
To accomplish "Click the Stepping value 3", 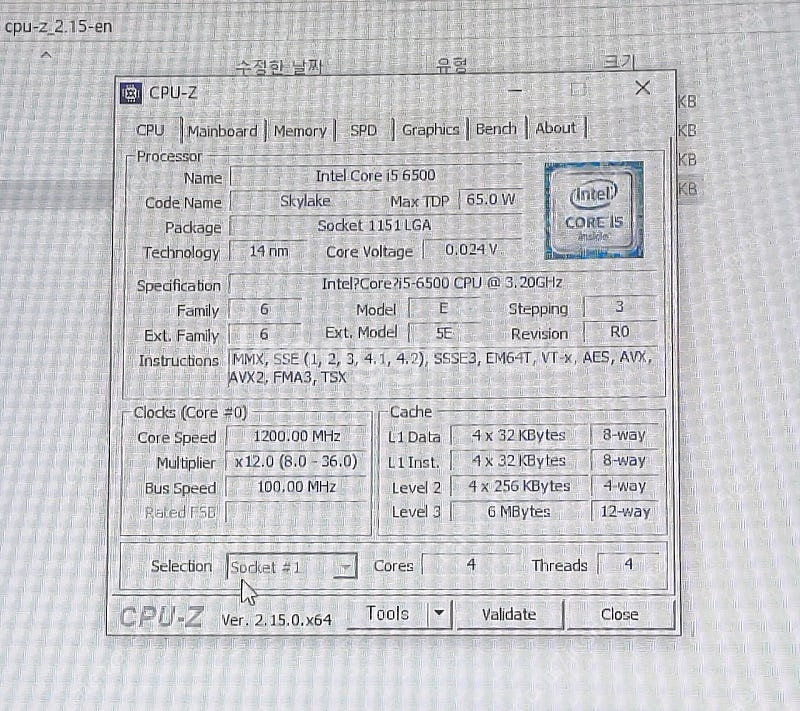I will tap(619, 307).
